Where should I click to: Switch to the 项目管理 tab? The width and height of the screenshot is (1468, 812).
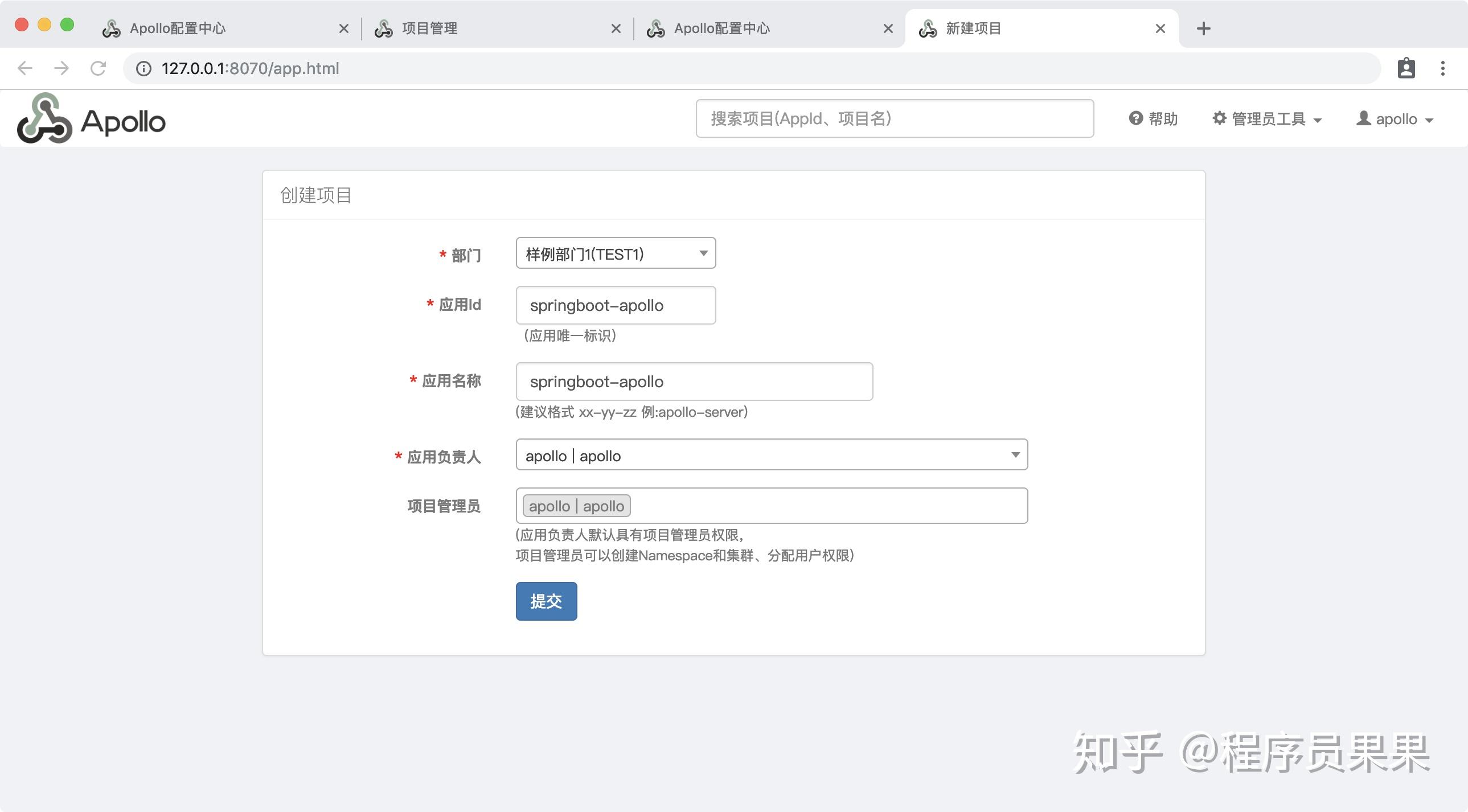[x=497, y=28]
